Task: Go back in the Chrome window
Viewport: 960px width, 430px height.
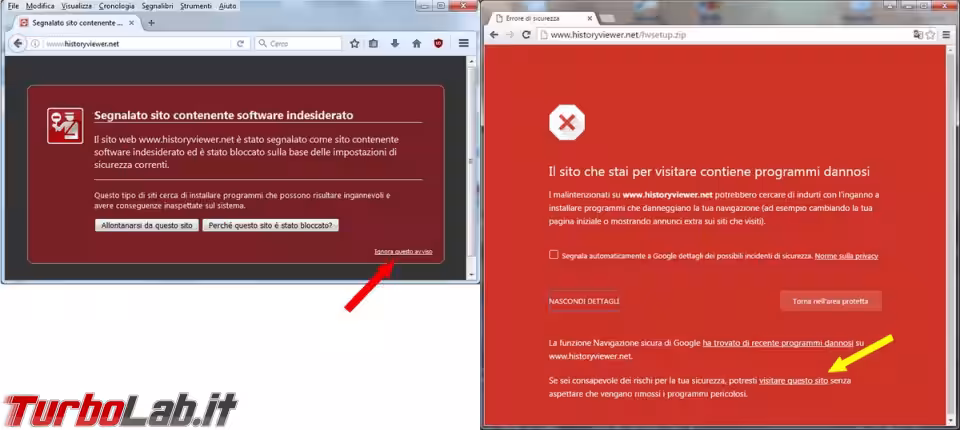Action: coord(494,35)
